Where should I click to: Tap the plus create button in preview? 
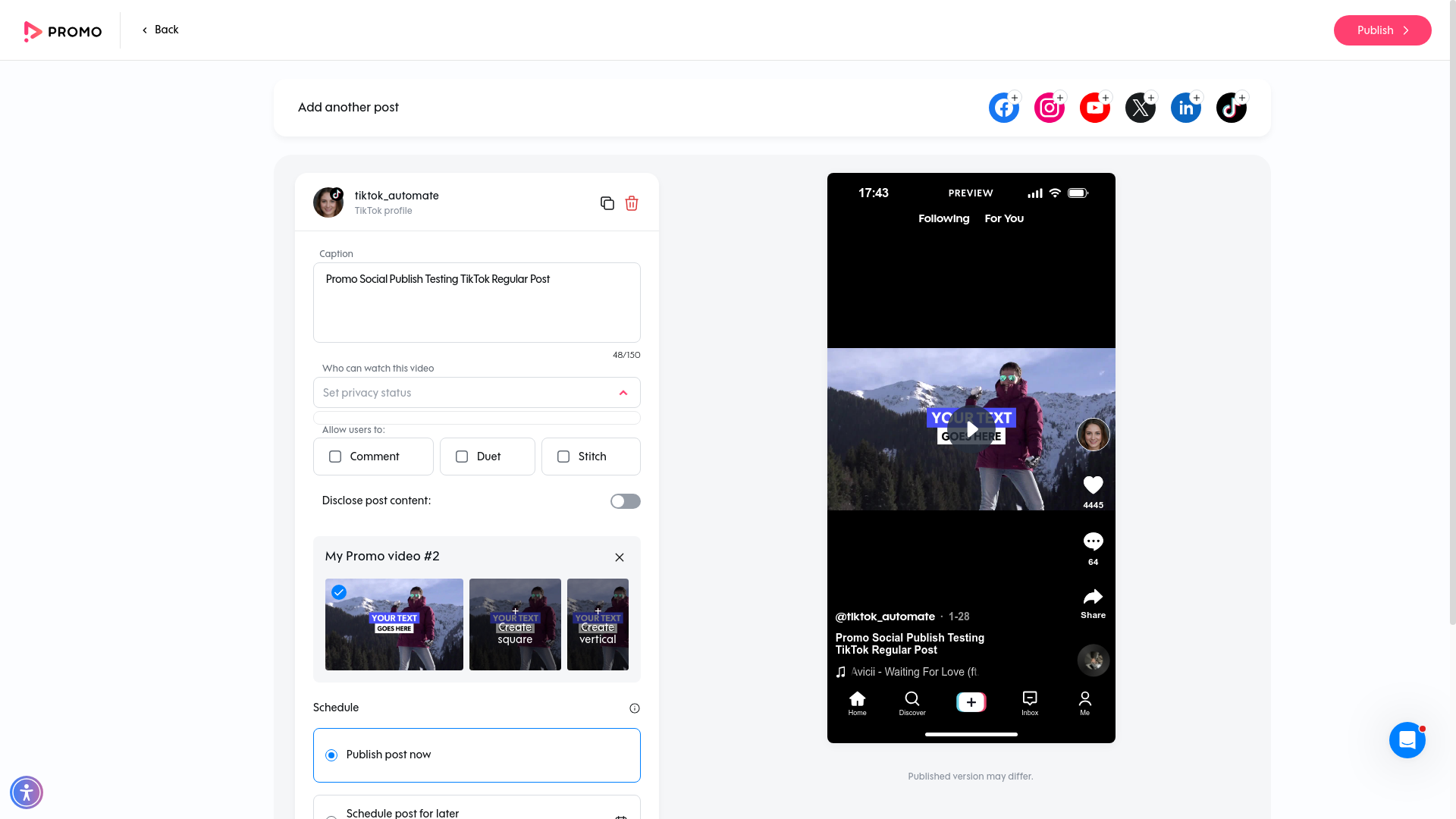tap(971, 702)
